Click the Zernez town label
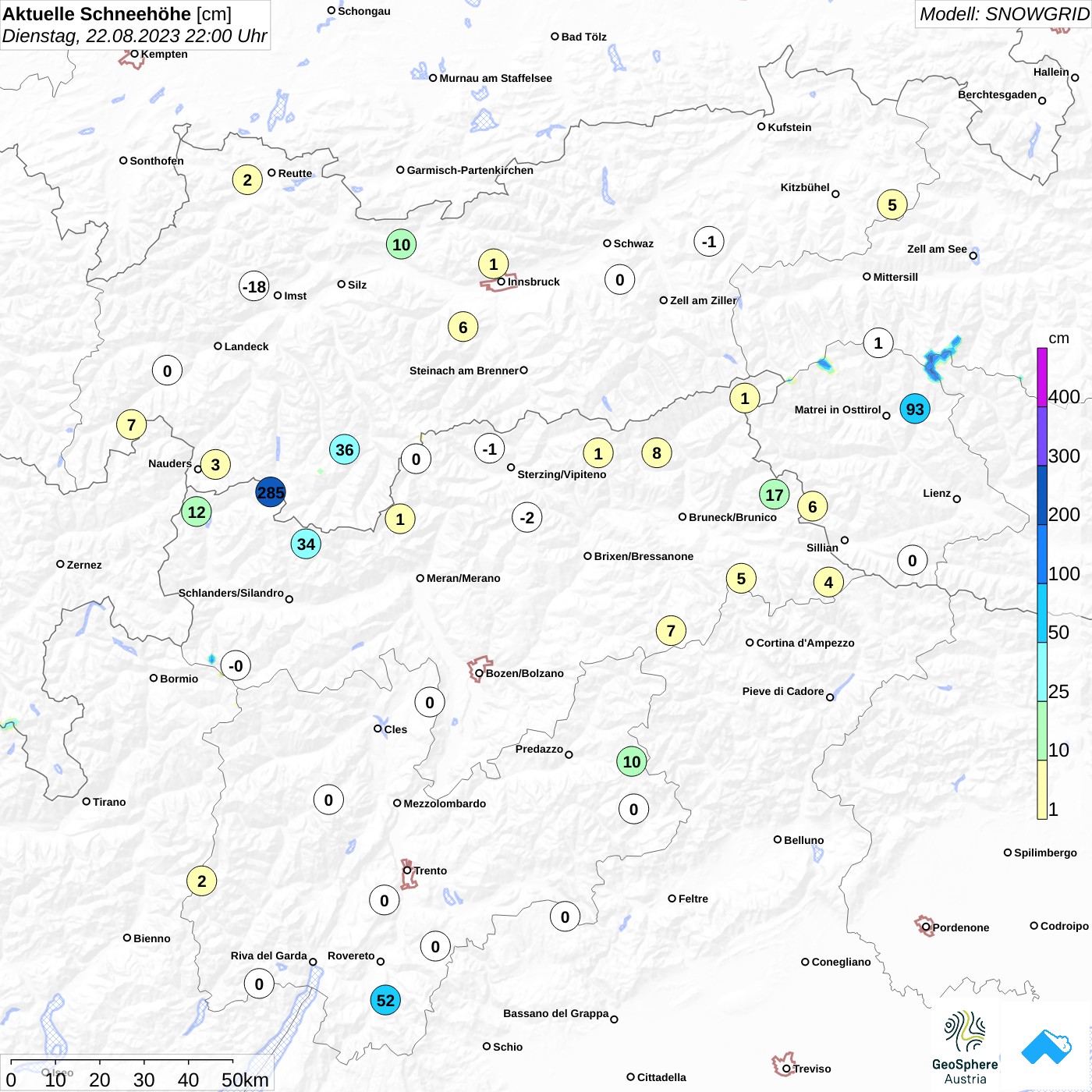This screenshot has height=1092, width=1092. 84,565
